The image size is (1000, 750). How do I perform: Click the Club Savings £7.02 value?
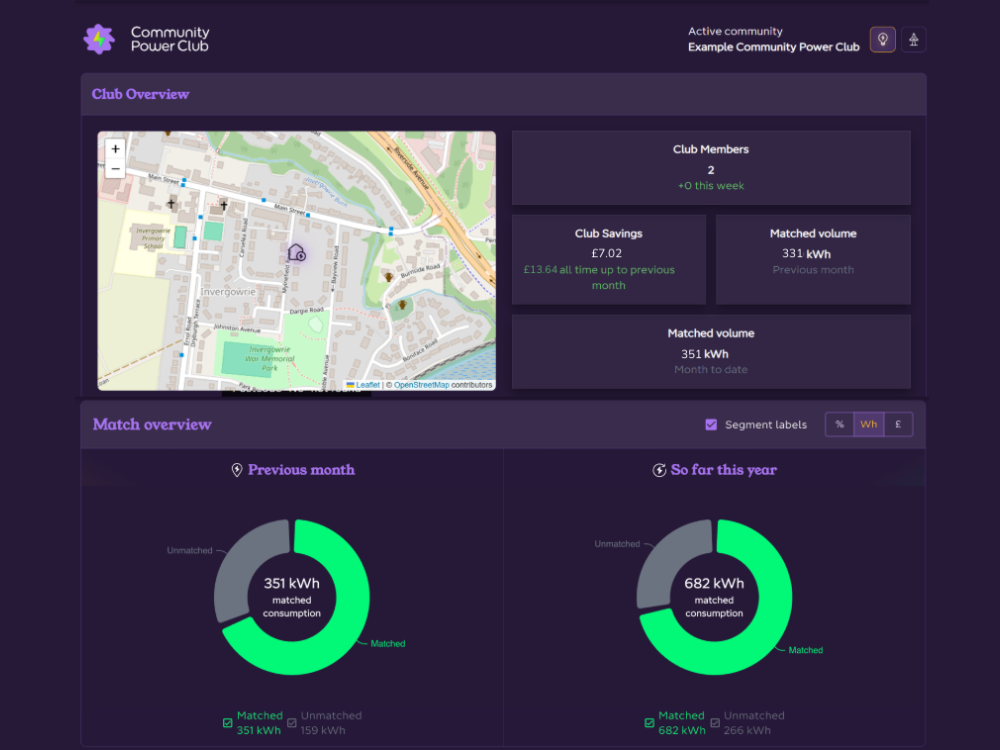pyautogui.click(x=607, y=253)
